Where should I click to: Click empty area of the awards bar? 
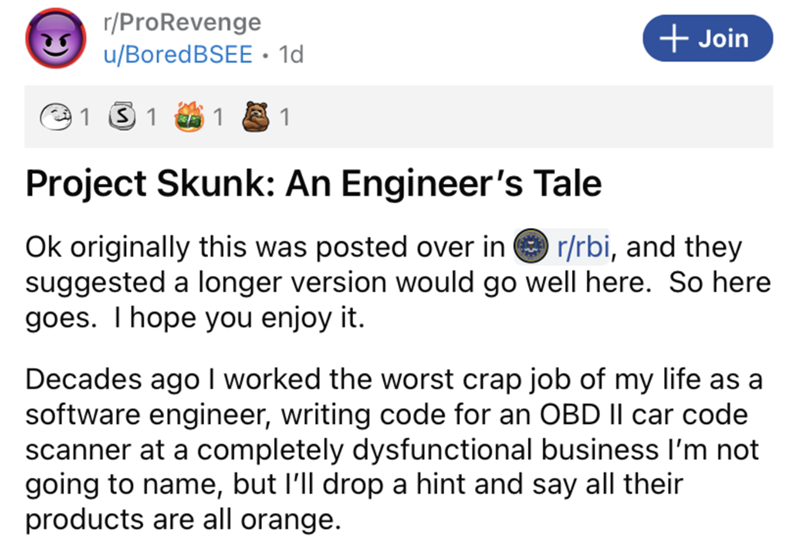pos(530,118)
